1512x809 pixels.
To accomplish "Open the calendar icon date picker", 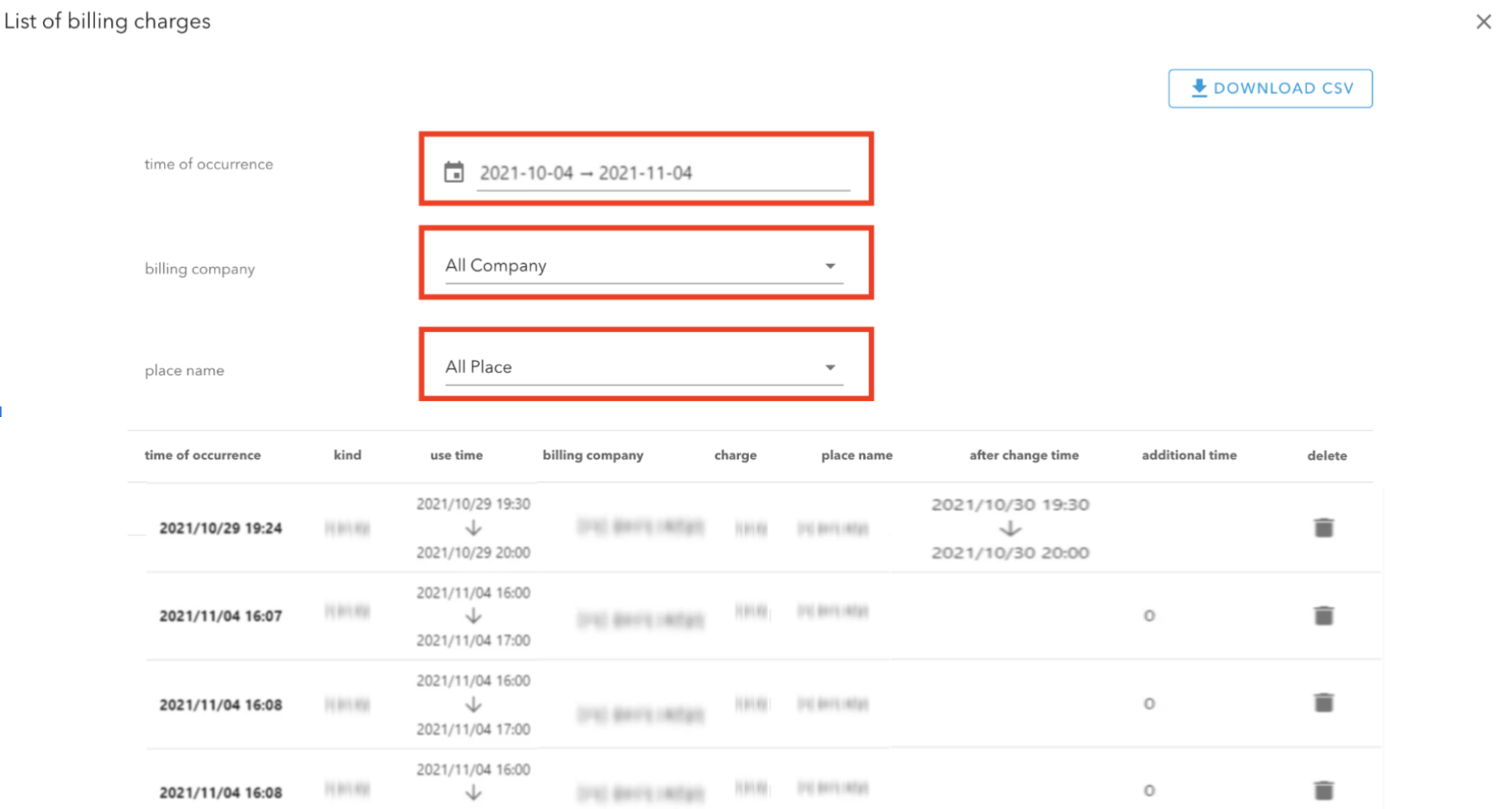I will [x=454, y=172].
